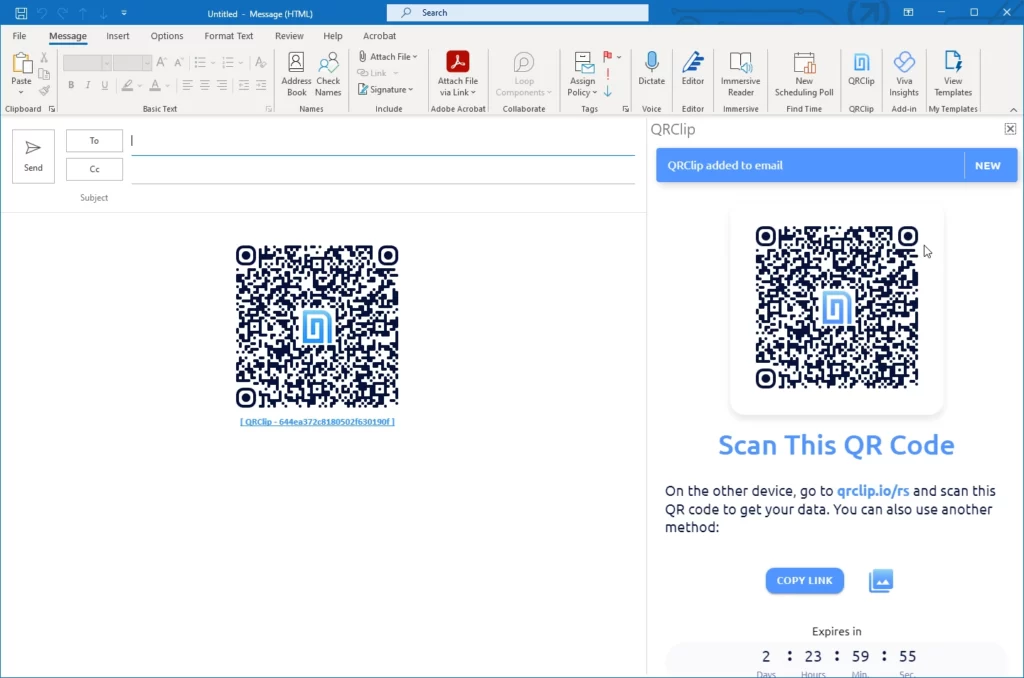Open the numbered list dropdown

coord(241,63)
